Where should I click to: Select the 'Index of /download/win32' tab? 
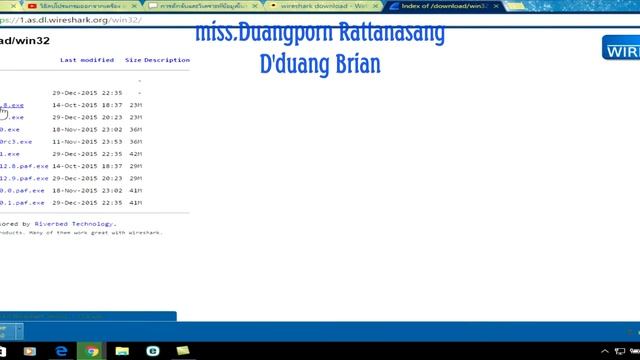pos(444,6)
